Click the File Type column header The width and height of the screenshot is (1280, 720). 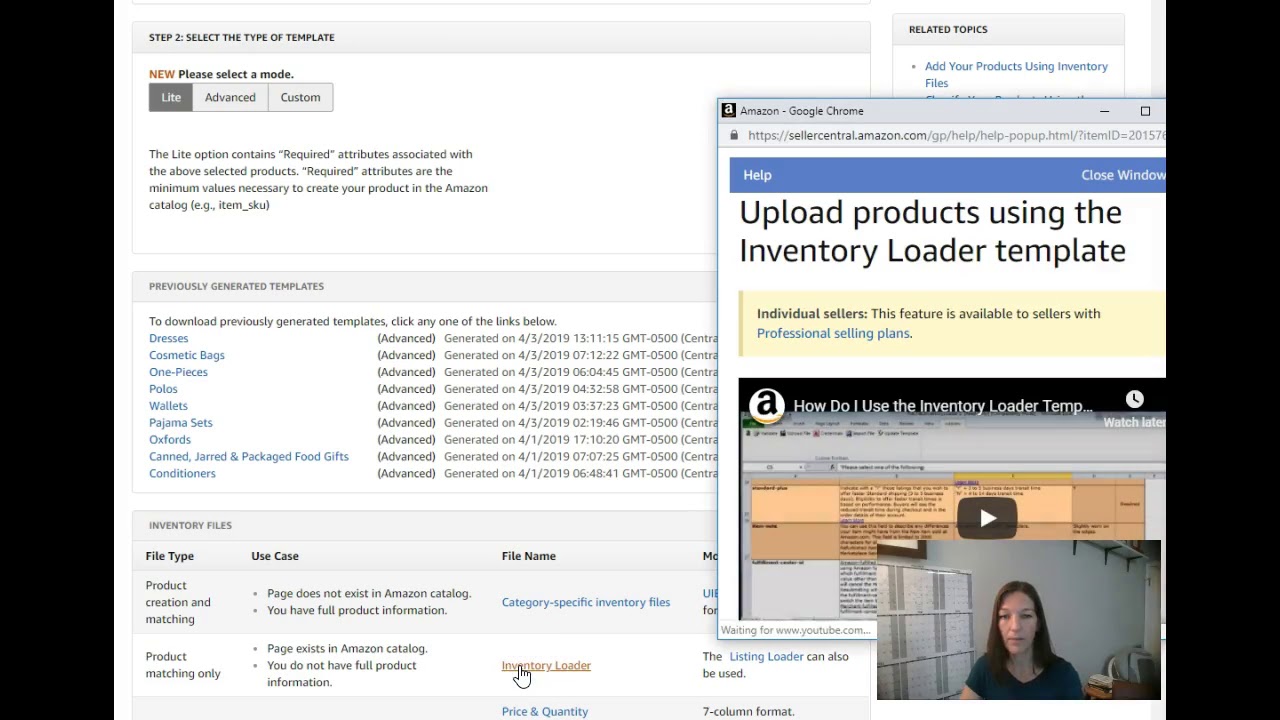click(170, 556)
